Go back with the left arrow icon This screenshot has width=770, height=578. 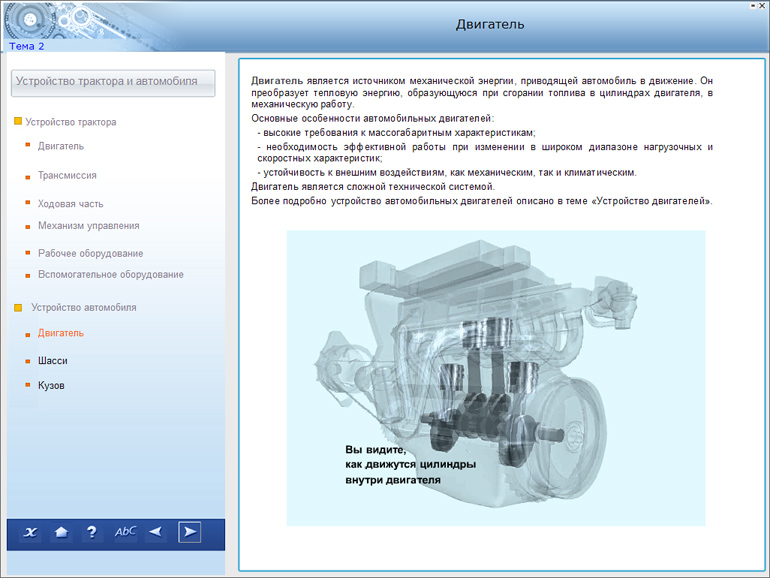(x=155, y=532)
